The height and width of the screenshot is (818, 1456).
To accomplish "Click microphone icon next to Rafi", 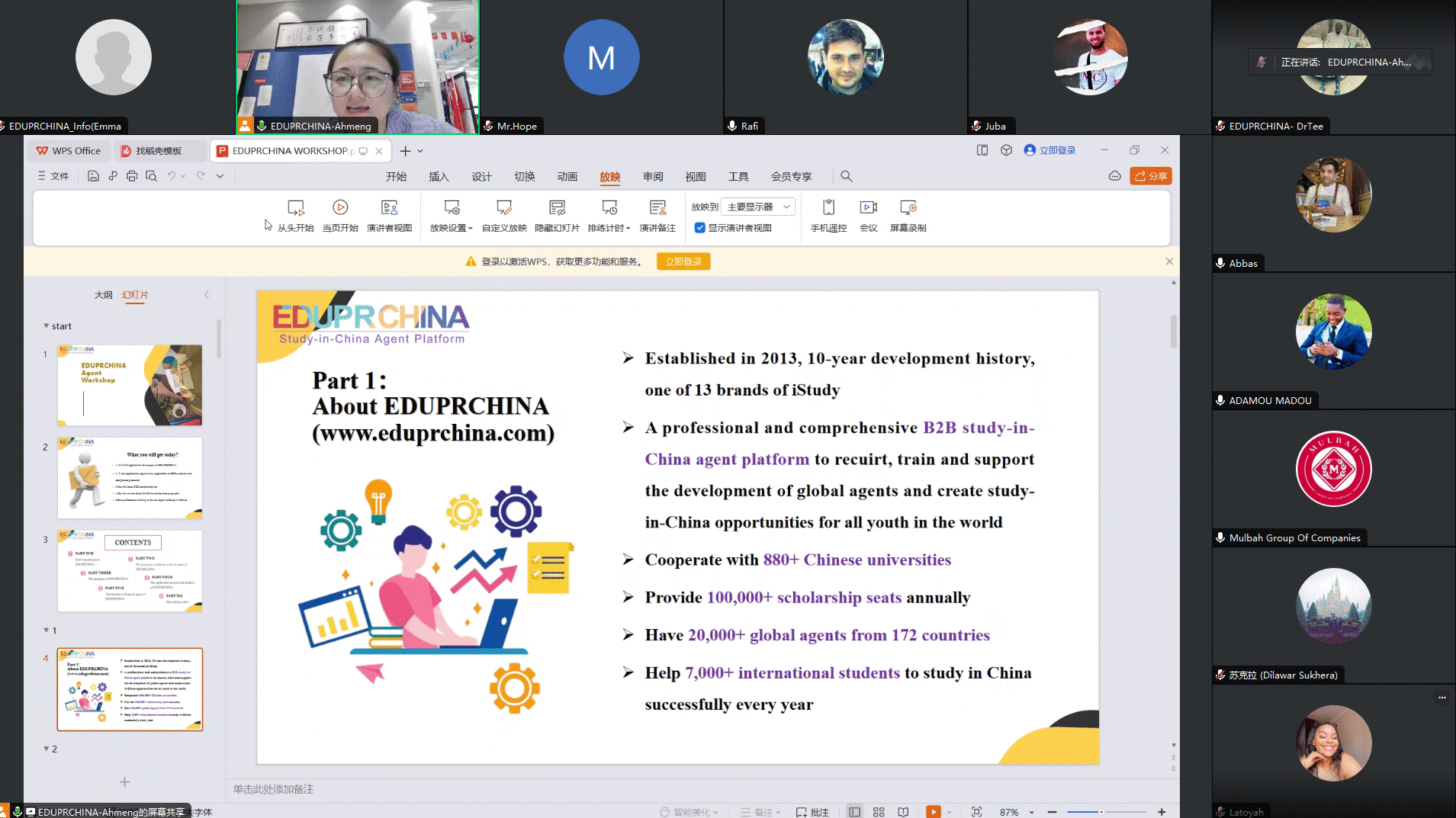I will tap(732, 126).
